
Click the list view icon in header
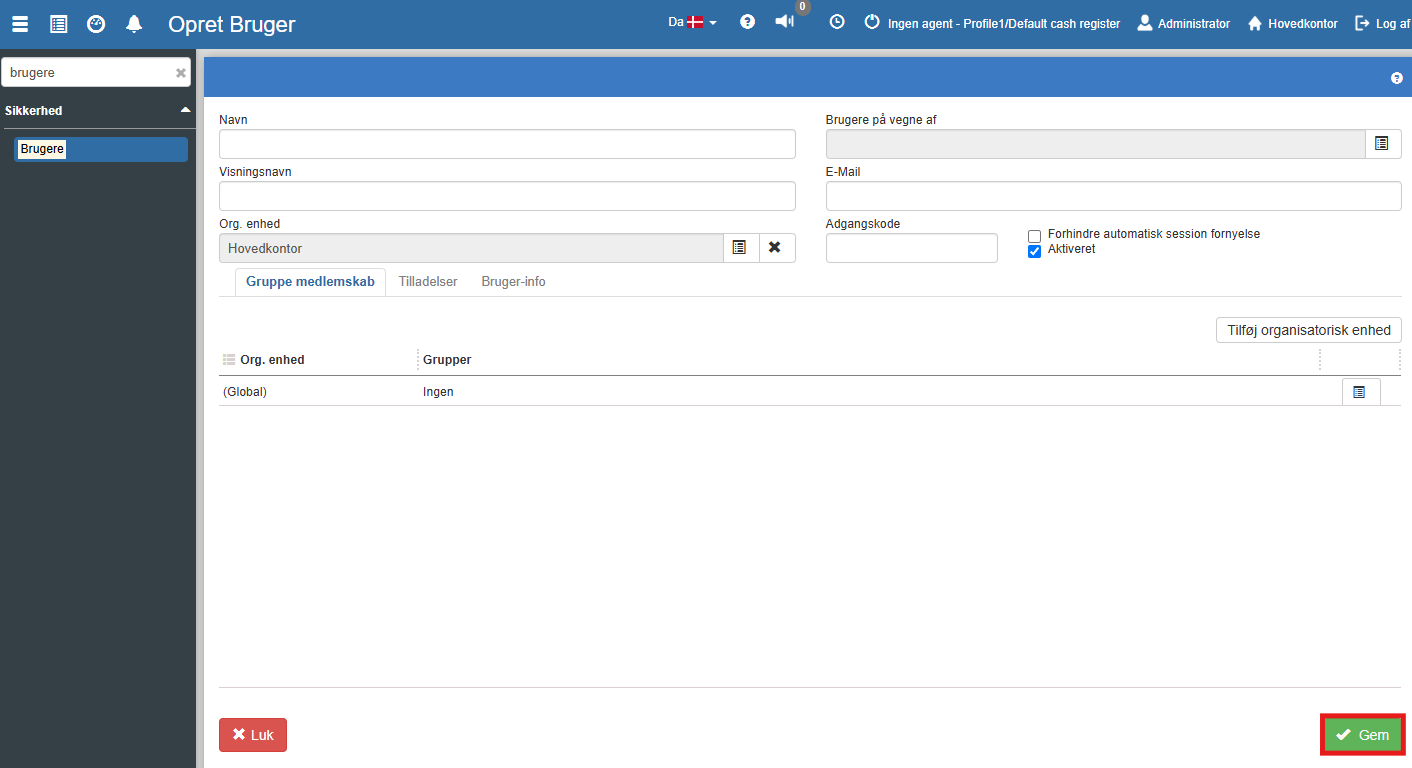[59, 24]
